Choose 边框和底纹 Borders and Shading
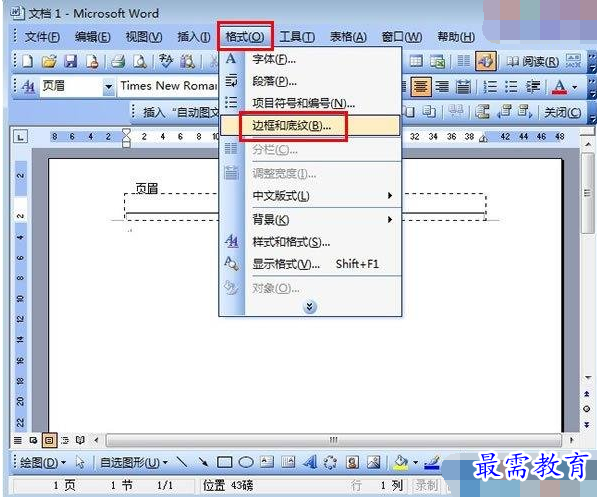 pos(310,125)
